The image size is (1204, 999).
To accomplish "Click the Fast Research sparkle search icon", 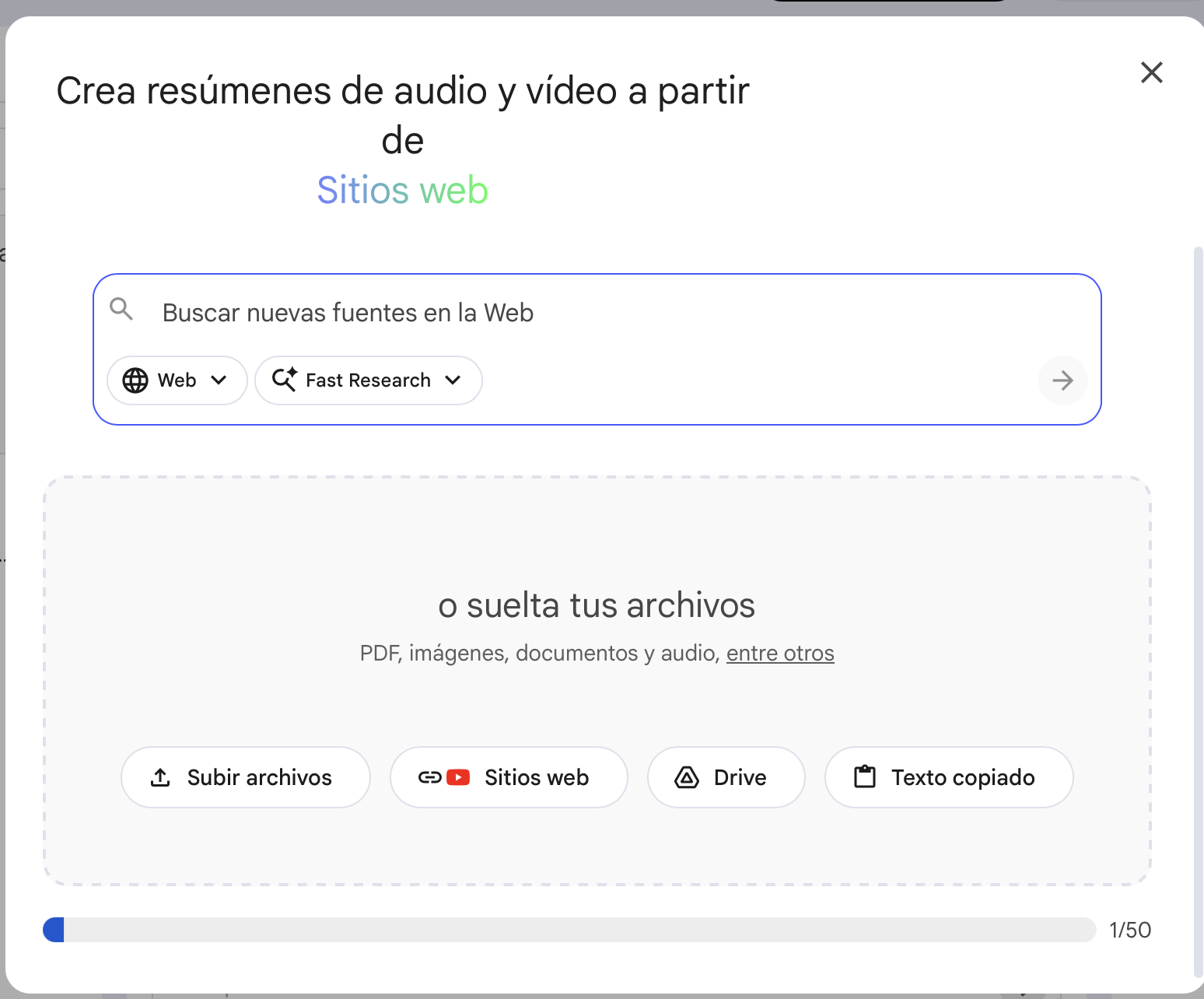I will [x=284, y=380].
